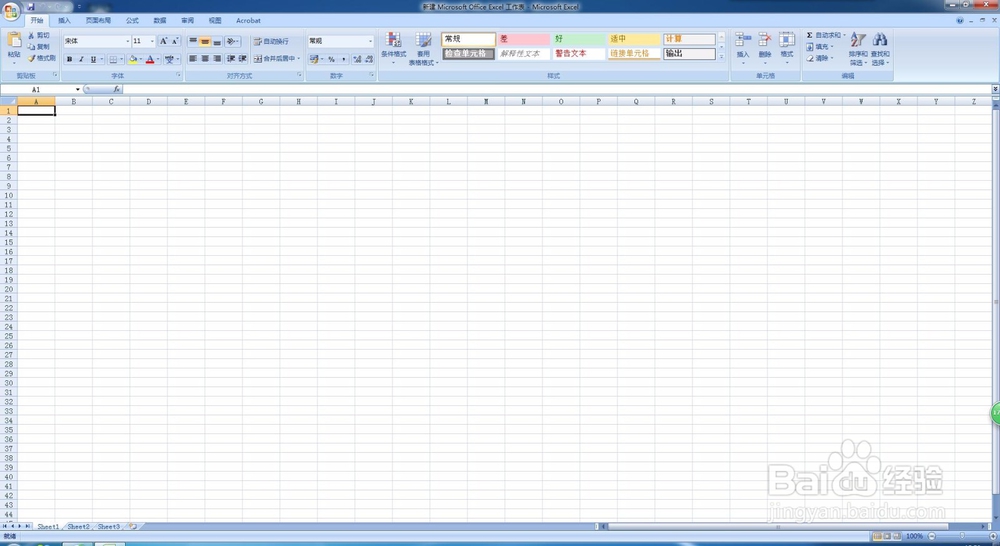Toggle Underline formatting
This screenshot has width=1000, height=546.
pos(93,59)
